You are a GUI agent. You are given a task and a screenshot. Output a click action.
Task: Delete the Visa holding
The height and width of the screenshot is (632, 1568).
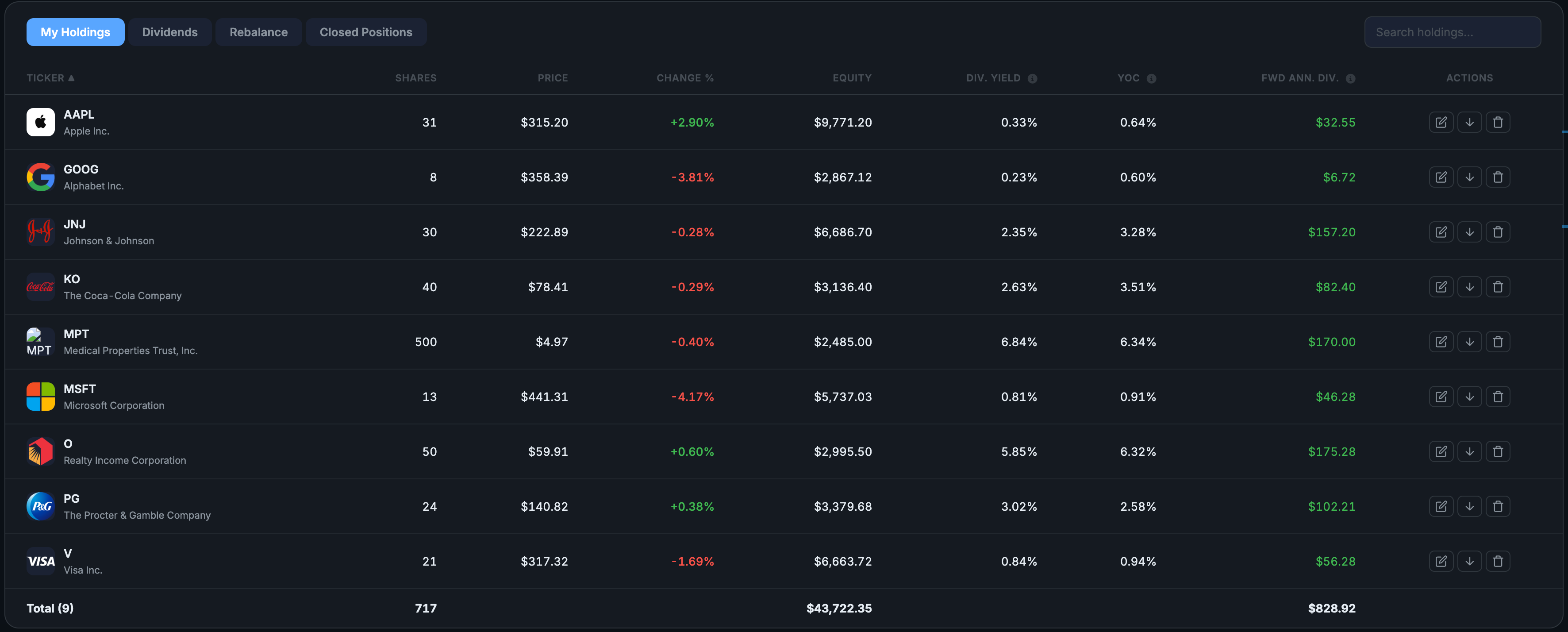(x=1498, y=561)
